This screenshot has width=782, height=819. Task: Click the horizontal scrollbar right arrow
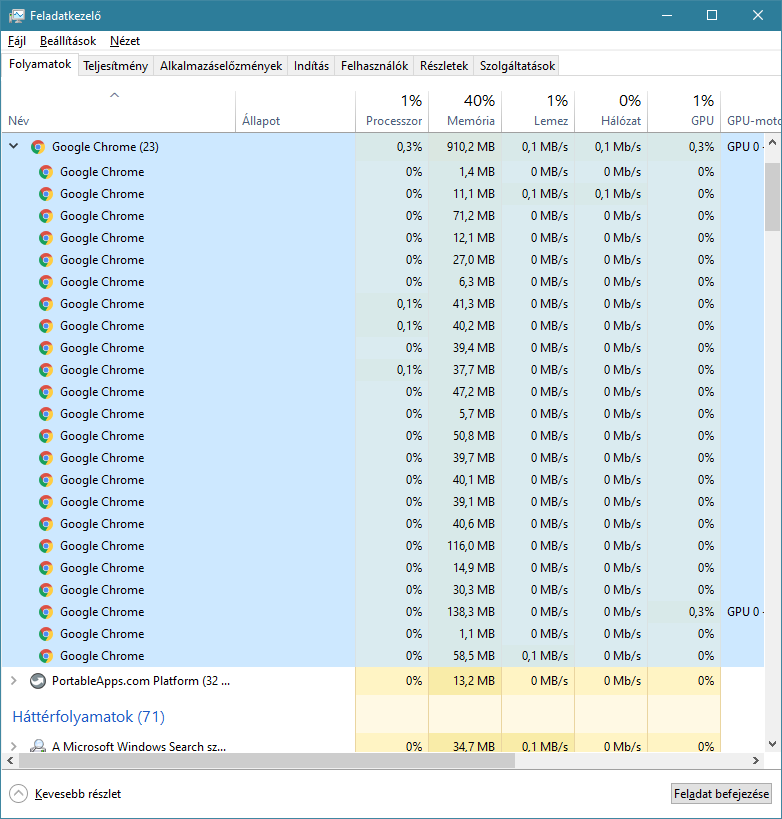[755, 760]
